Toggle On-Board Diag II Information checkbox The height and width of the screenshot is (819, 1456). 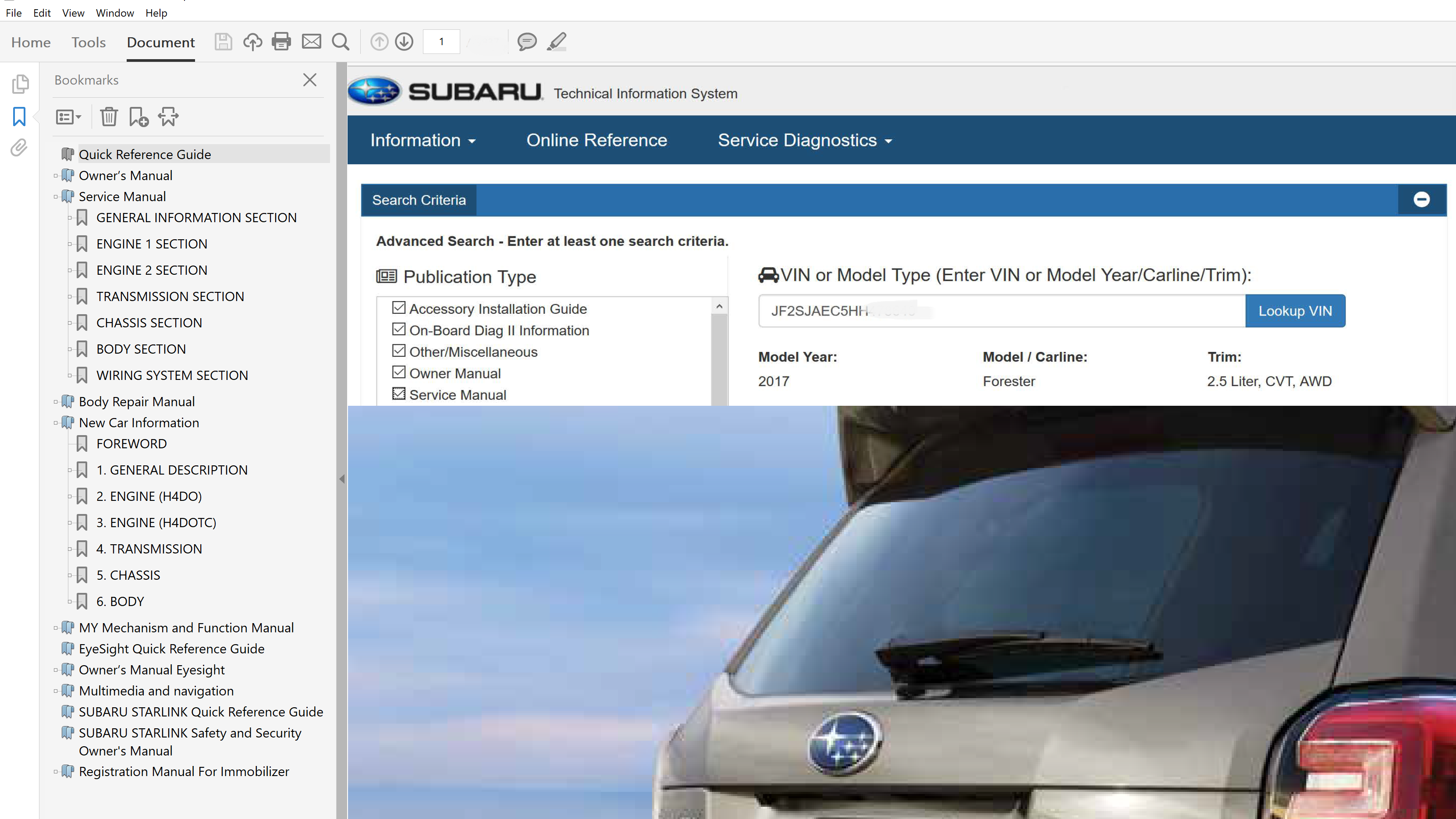[x=399, y=330]
